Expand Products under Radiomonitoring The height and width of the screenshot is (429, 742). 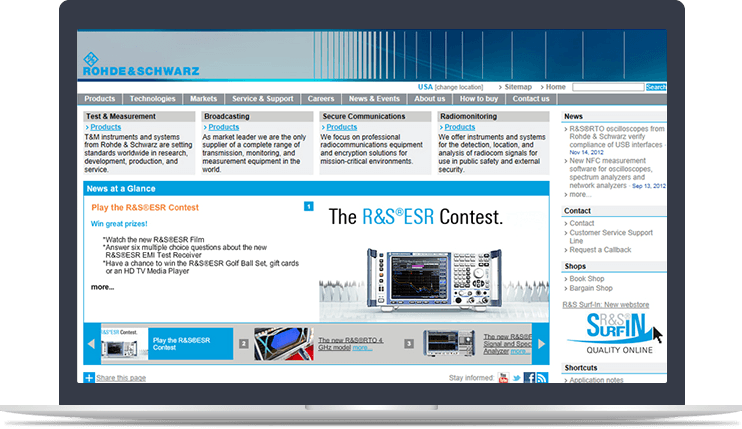pyautogui.click(x=459, y=128)
